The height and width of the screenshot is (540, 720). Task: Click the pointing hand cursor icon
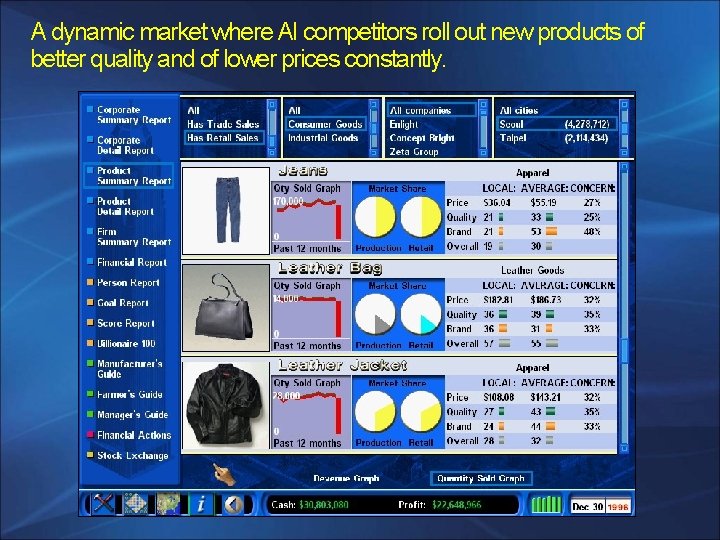coord(224,474)
